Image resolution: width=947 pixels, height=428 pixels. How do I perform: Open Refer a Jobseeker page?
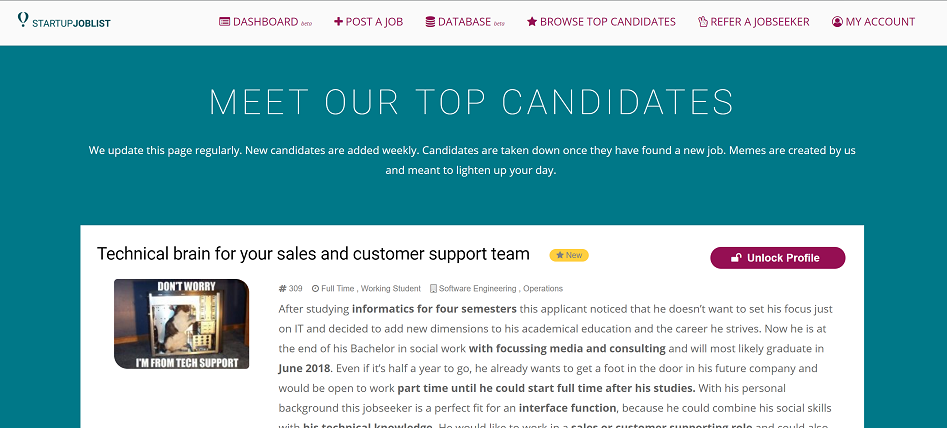759,22
